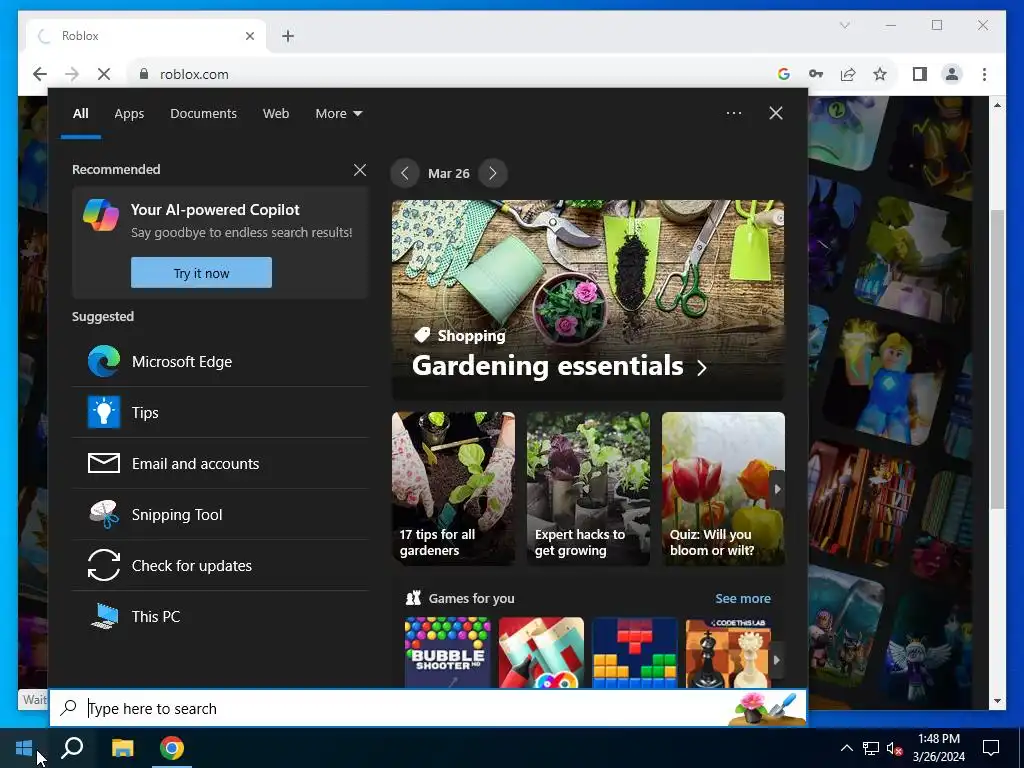Close the Roblox tab
This screenshot has height=768, width=1024.
point(249,36)
